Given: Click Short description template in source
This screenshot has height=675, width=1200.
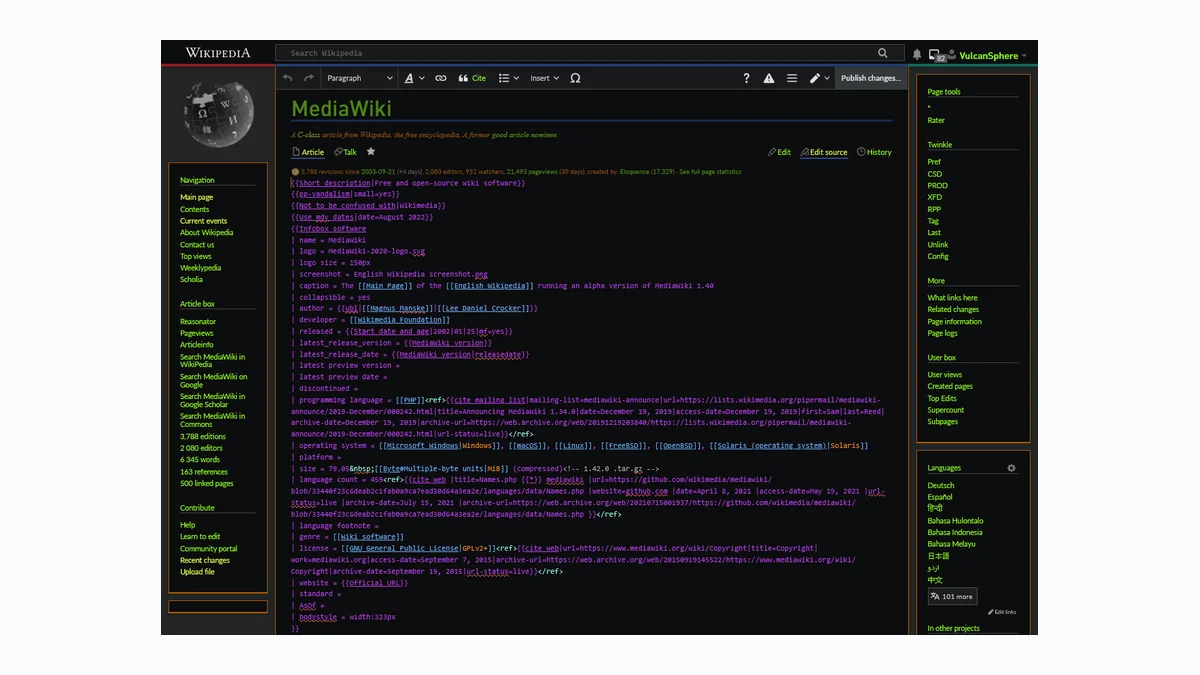Looking at the screenshot, I should [333, 183].
